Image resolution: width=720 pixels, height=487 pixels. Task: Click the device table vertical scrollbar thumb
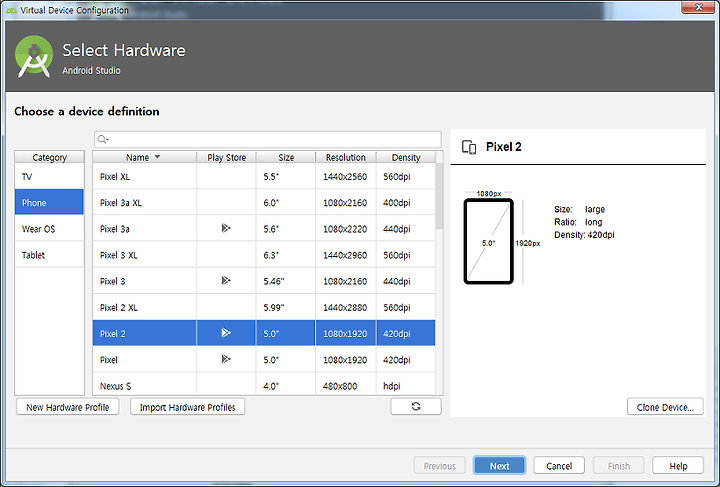tap(439, 196)
